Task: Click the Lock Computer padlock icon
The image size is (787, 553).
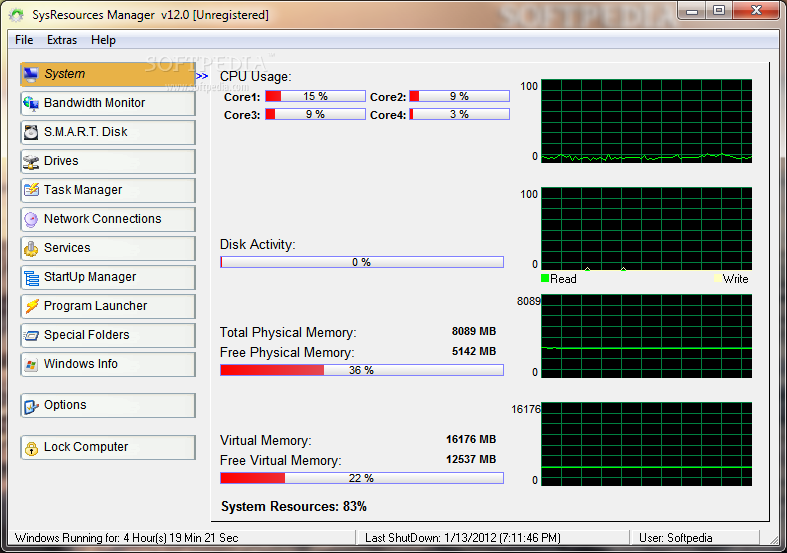Action: coord(31,448)
